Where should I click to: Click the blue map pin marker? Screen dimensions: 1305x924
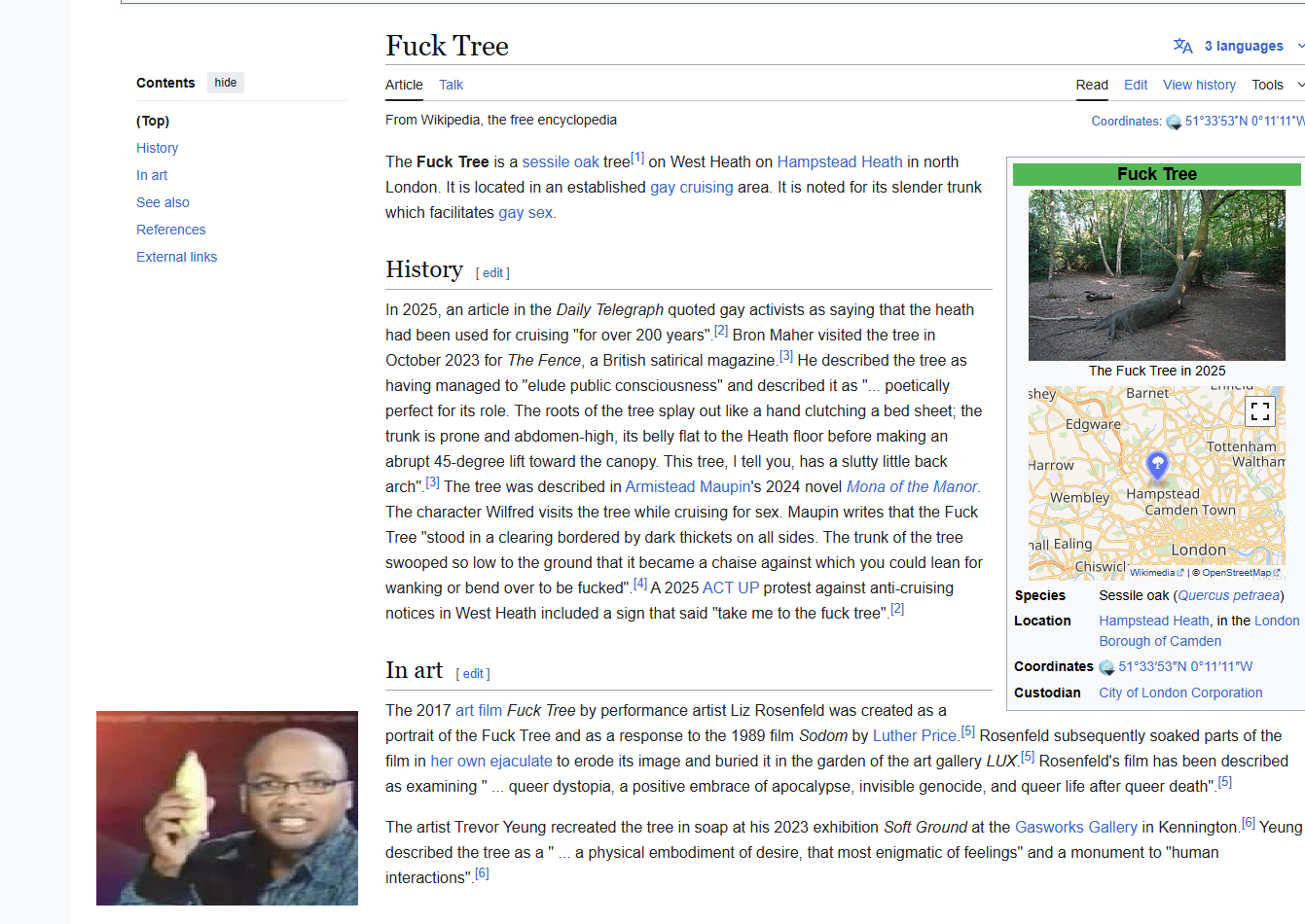[1157, 466]
